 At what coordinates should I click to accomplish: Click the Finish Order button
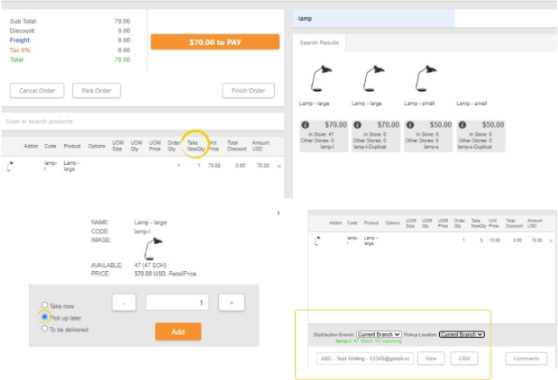[x=248, y=91]
